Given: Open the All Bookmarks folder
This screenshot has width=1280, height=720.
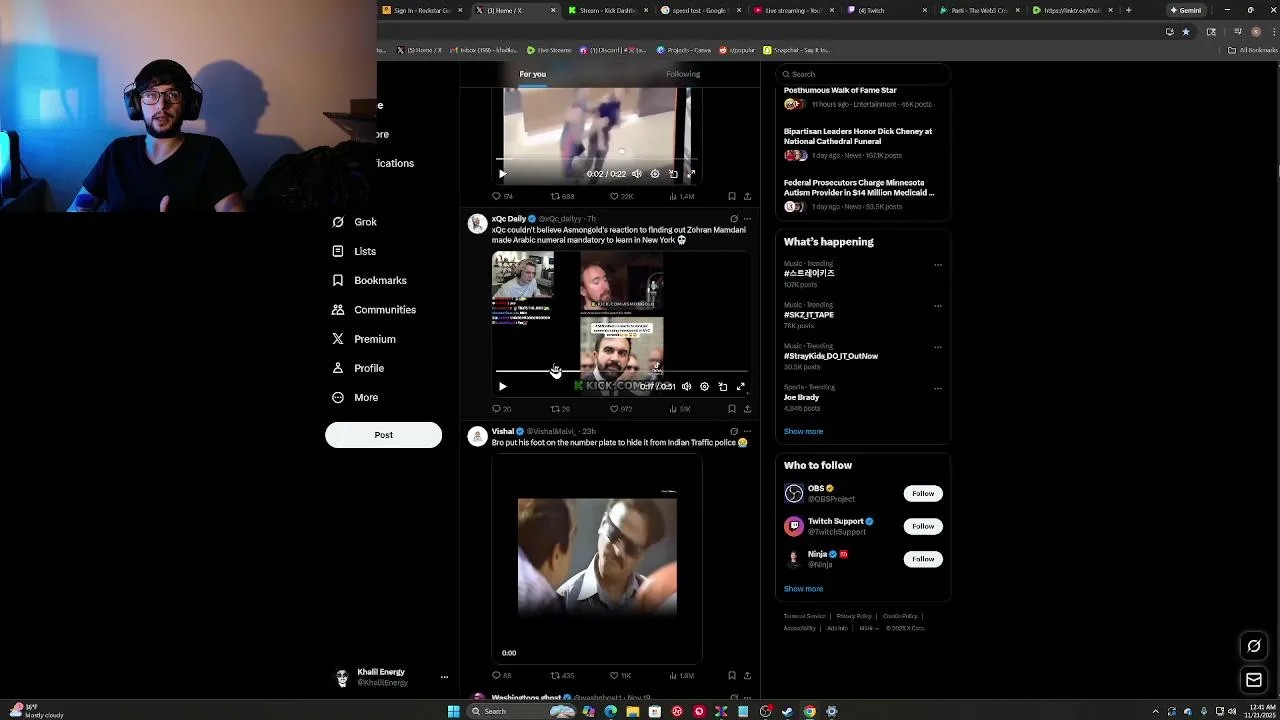Looking at the screenshot, I should [x=1254, y=50].
